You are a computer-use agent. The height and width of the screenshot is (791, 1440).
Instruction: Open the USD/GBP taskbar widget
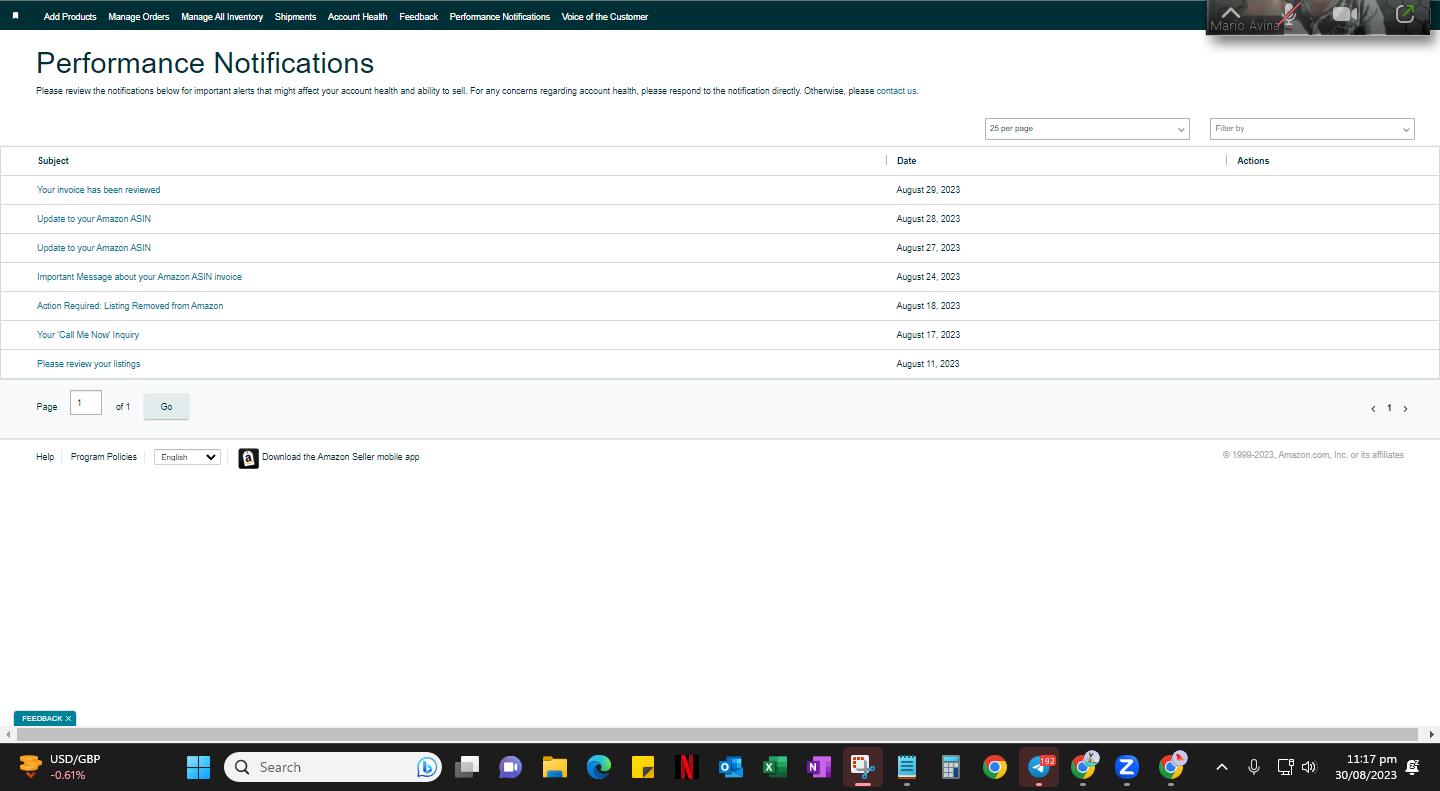pos(60,767)
